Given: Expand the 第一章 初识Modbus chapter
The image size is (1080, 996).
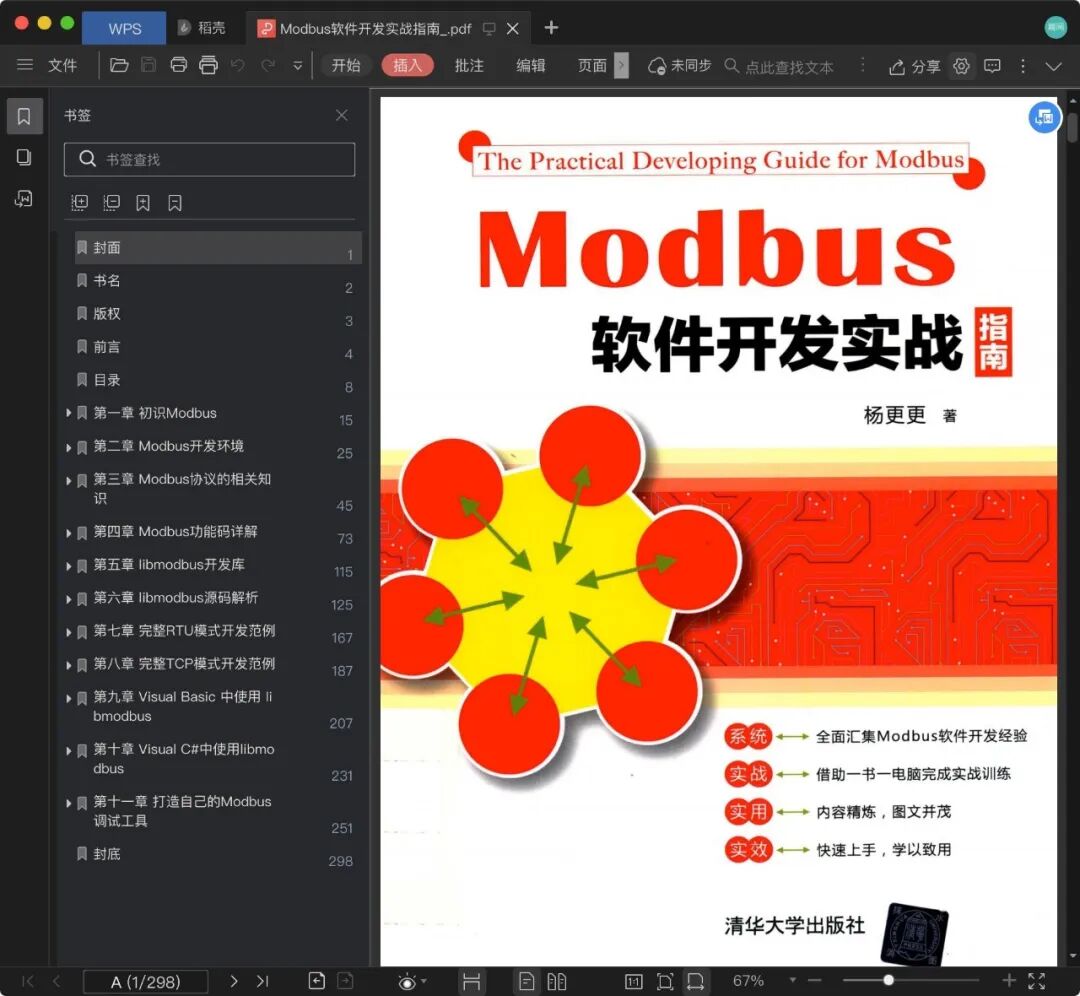Looking at the screenshot, I should pos(66,413).
